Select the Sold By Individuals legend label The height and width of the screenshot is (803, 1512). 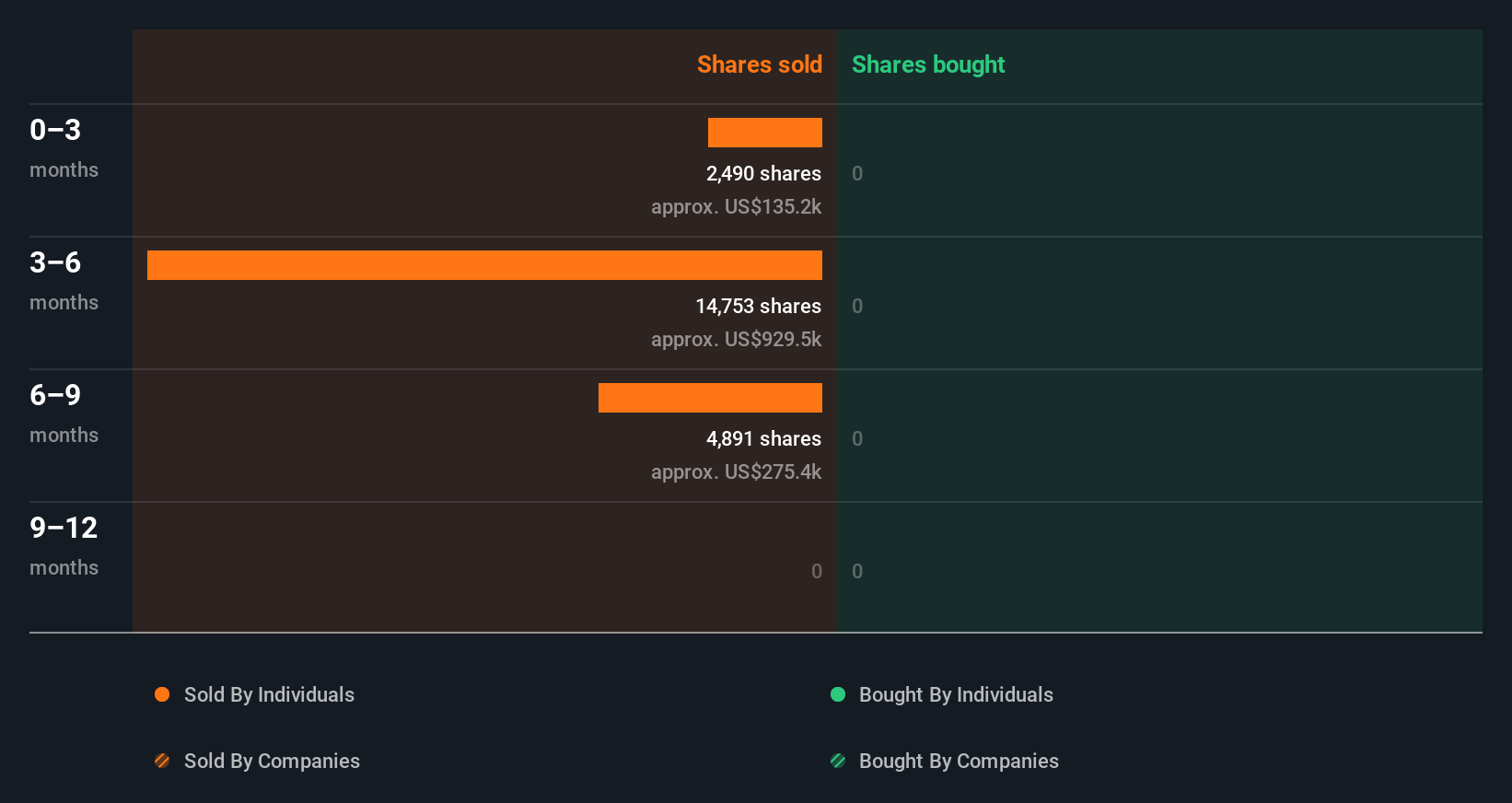click(269, 695)
